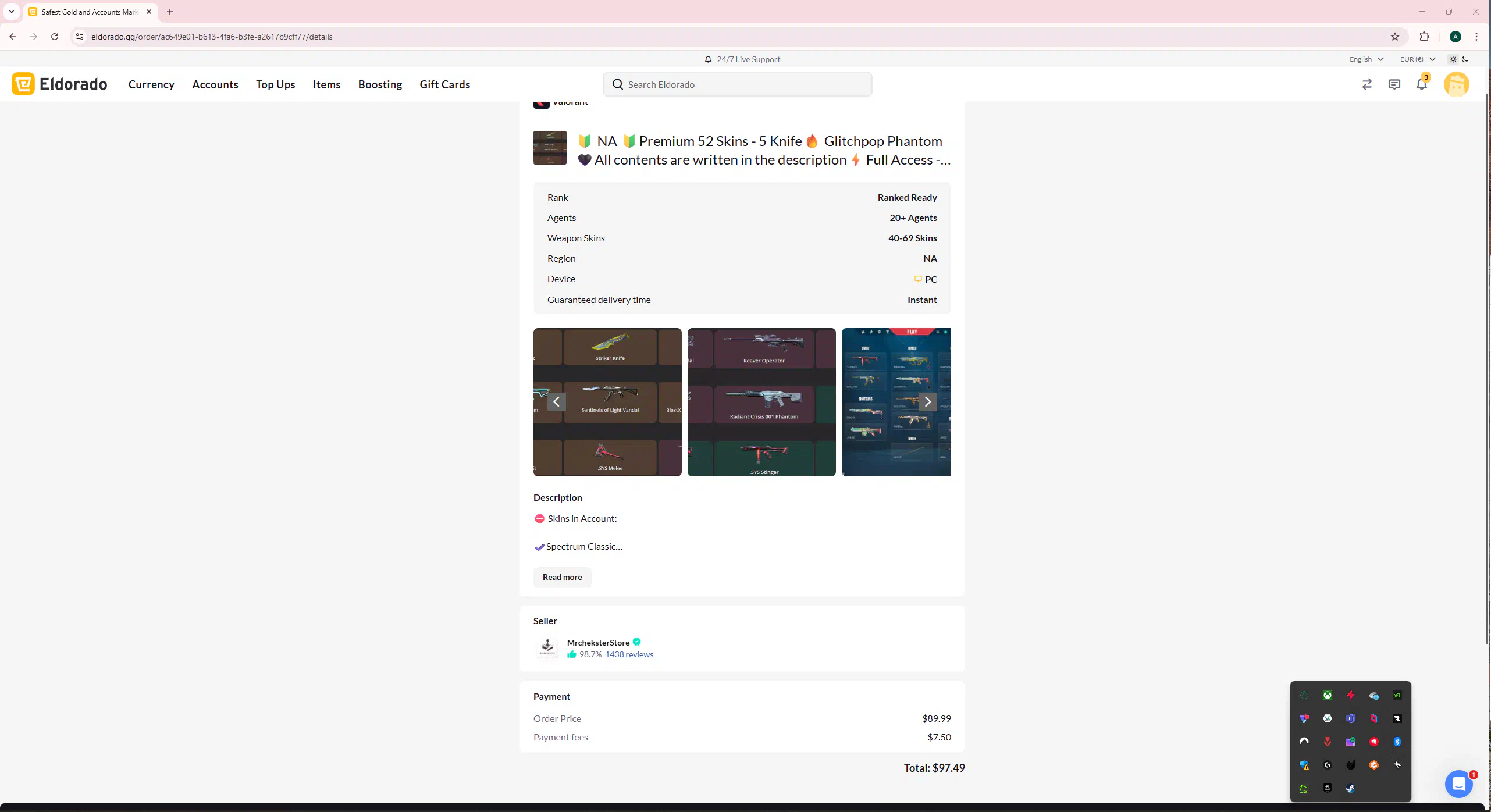This screenshot has height=812, width=1491.
Task: Click the MrcheksterStore seller avatar
Action: [547, 647]
